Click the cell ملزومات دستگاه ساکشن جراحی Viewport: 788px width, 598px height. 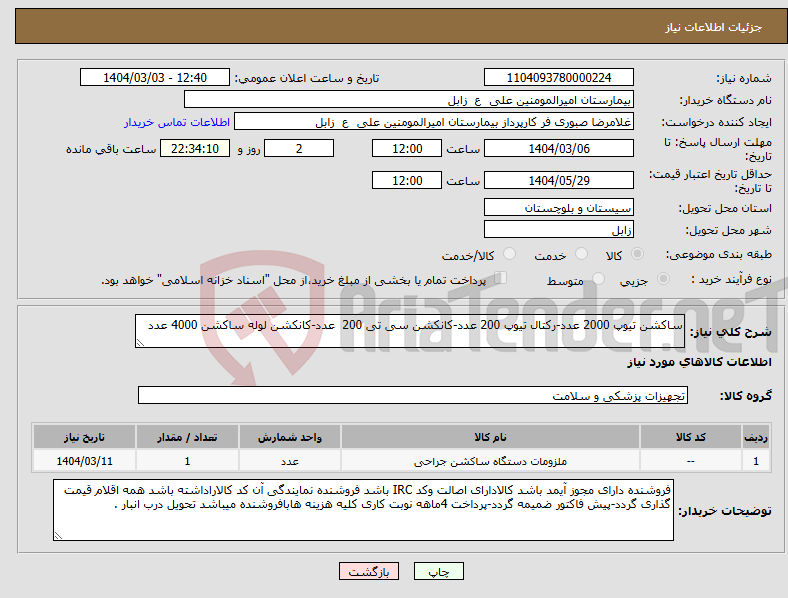pyautogui.click(x=490, y=461)
